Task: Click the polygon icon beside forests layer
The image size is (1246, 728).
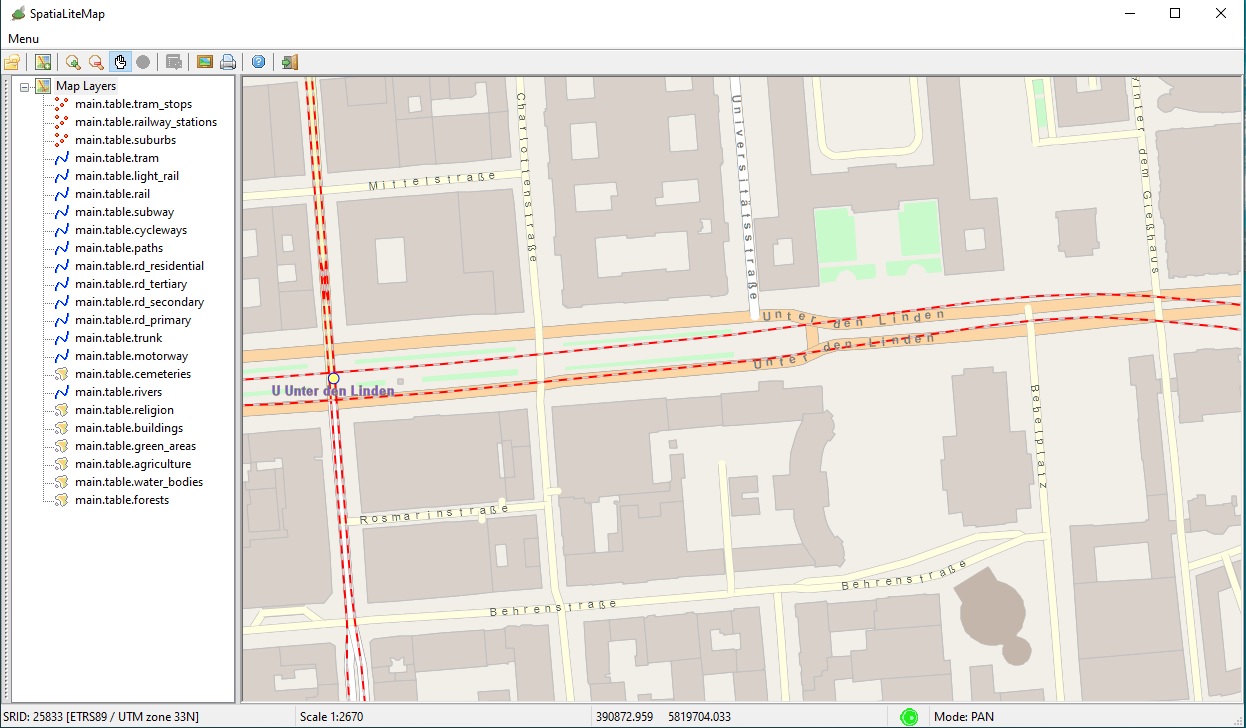Action: click(x=61, y=500)
